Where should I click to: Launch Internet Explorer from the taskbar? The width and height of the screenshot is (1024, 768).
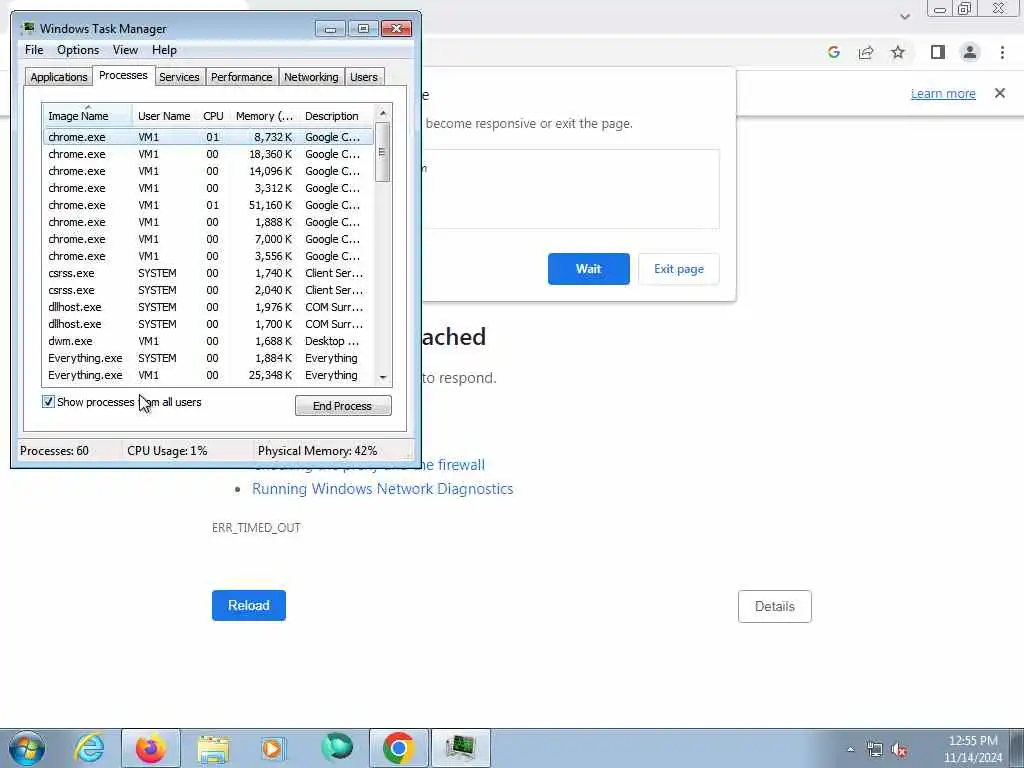coord(89,748)
